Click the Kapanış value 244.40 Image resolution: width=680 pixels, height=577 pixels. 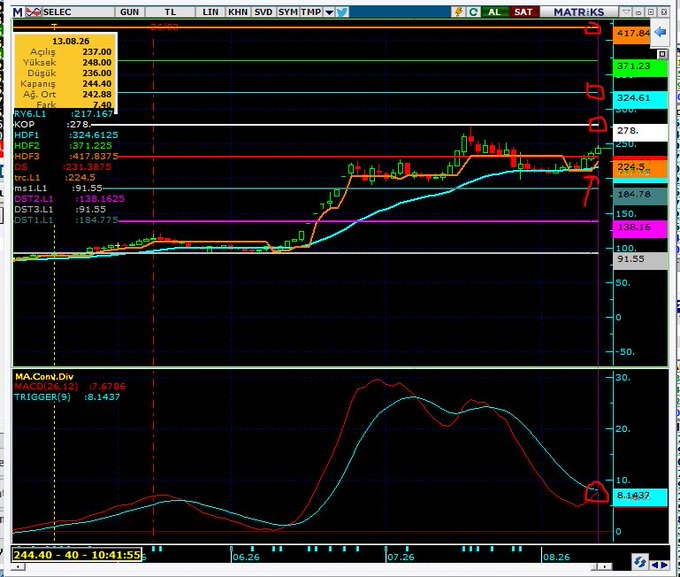97,84
